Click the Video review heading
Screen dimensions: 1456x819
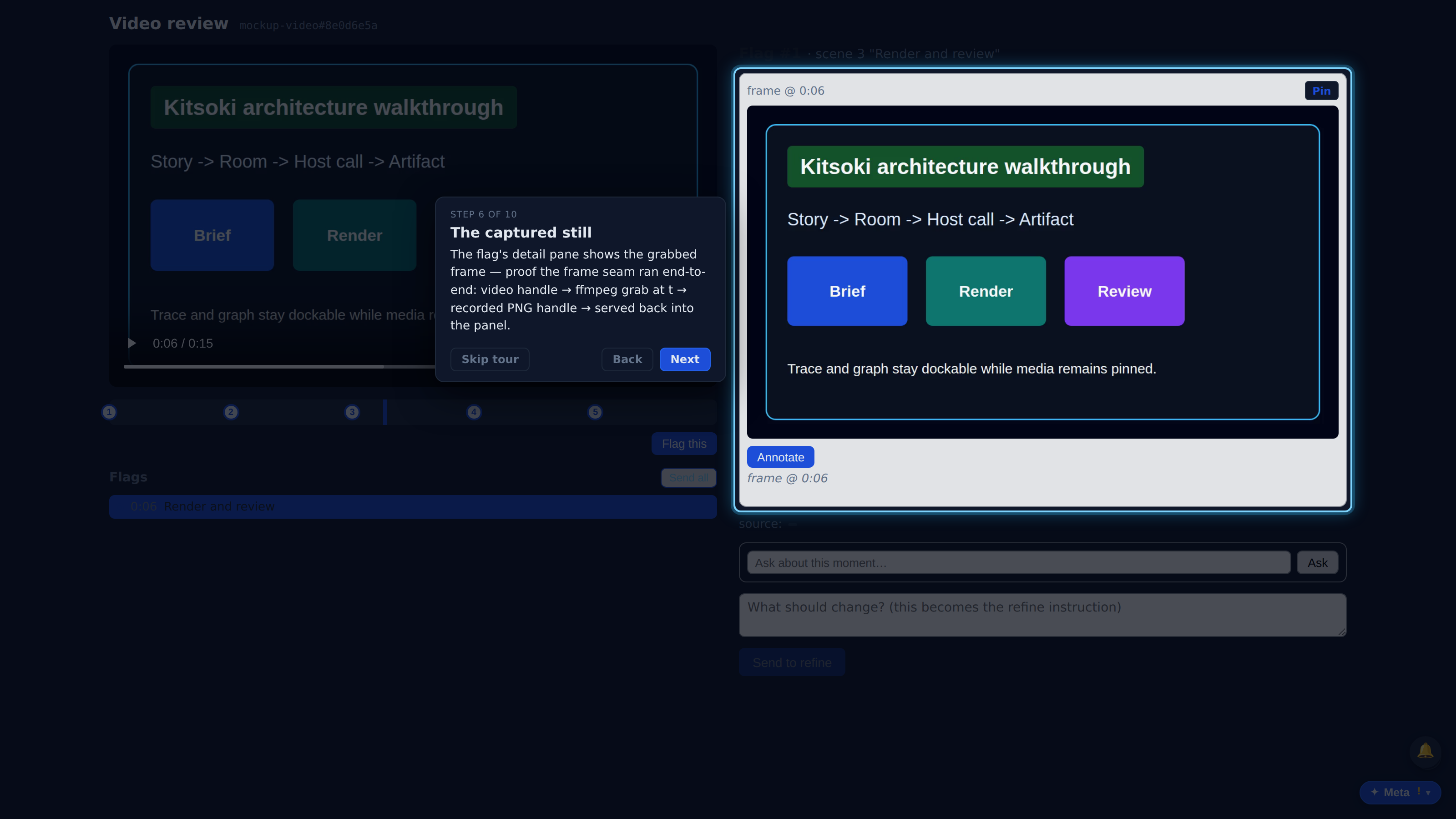point(168,23)
